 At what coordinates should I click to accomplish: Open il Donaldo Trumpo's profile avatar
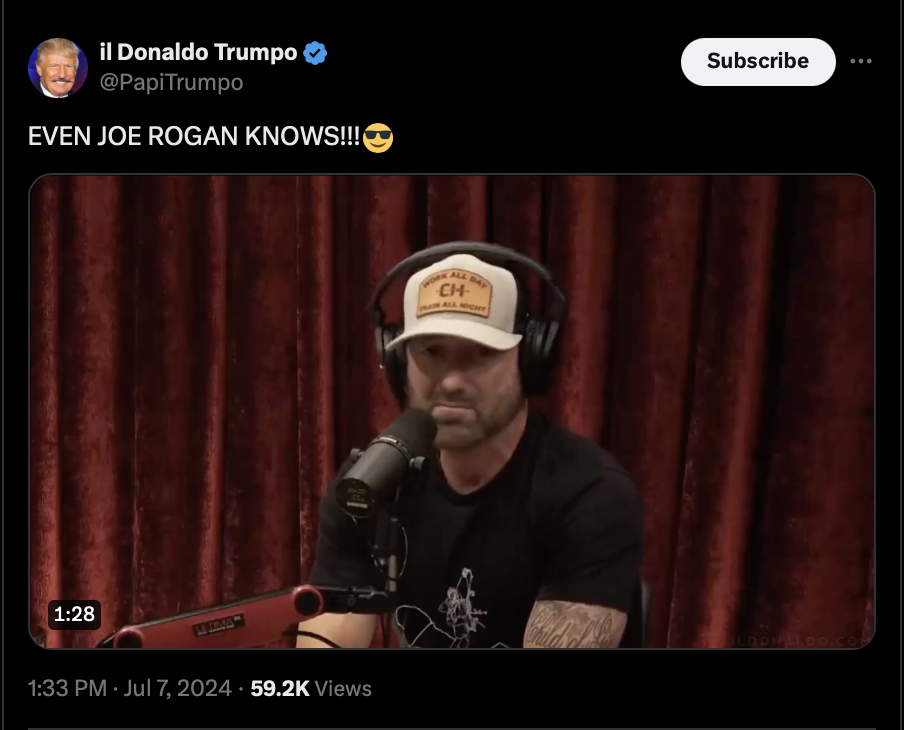point(58,67)
